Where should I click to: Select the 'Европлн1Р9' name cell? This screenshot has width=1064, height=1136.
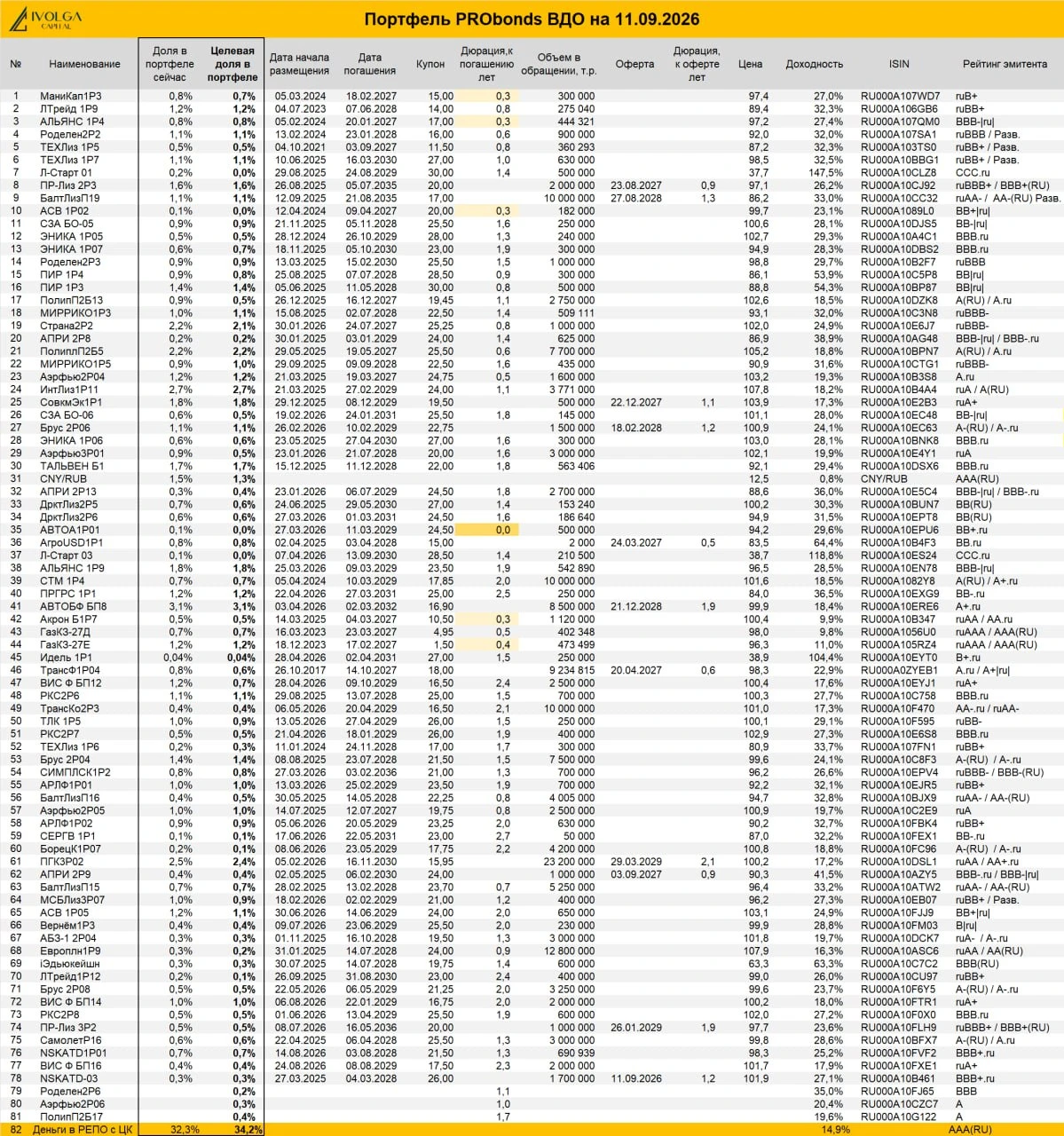(x=70, y=951)
